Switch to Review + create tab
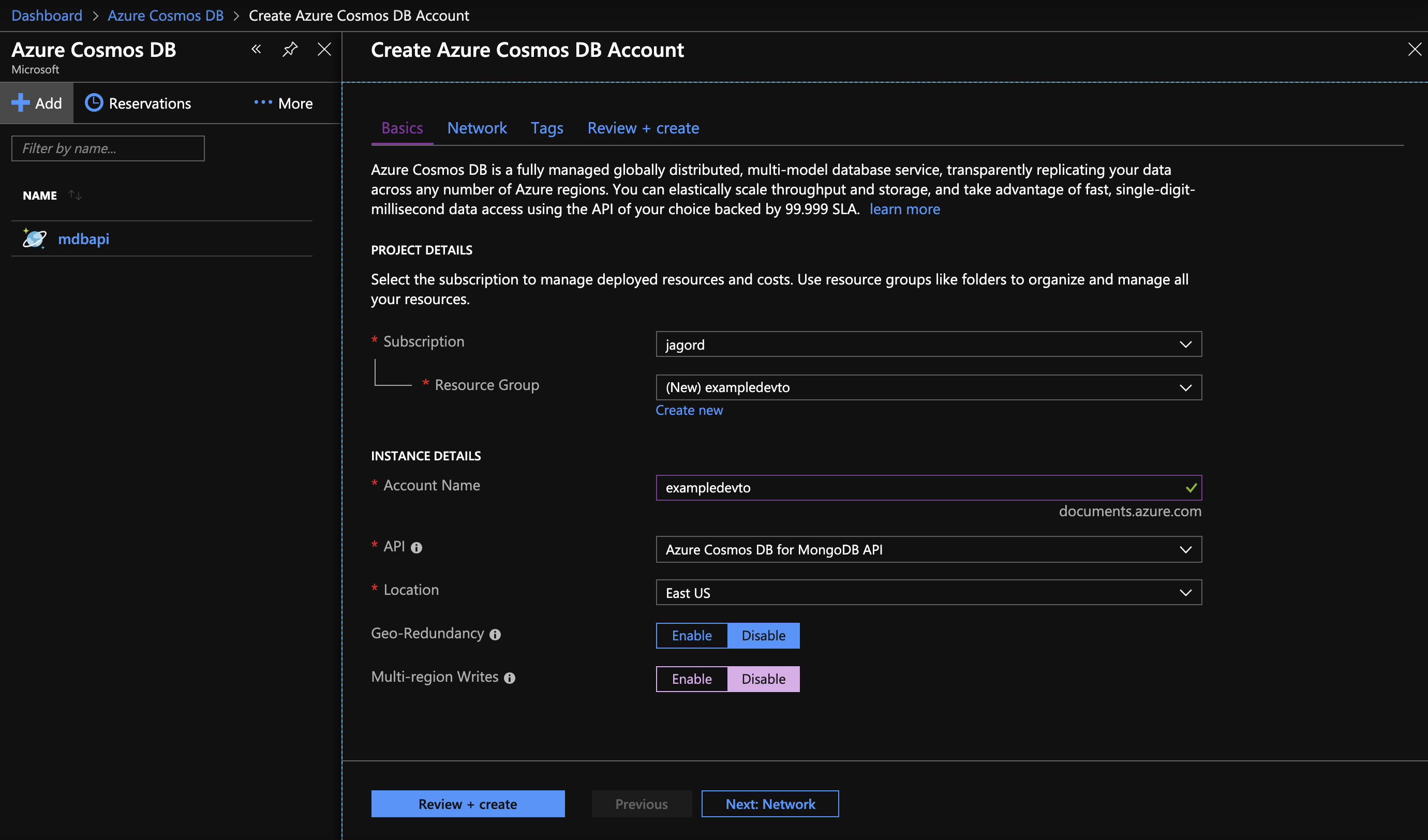Viewport: 1428px width, 840px height. (643, 128)
